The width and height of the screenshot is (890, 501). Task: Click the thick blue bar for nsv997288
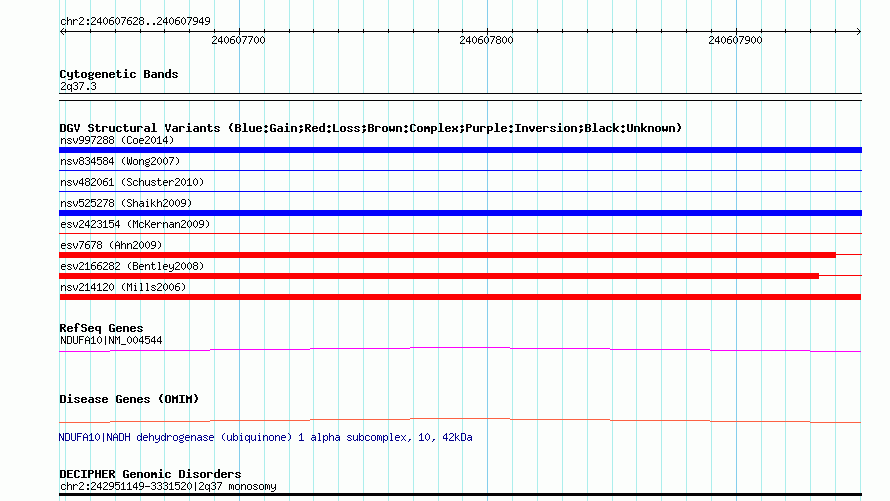click(460, 150)
